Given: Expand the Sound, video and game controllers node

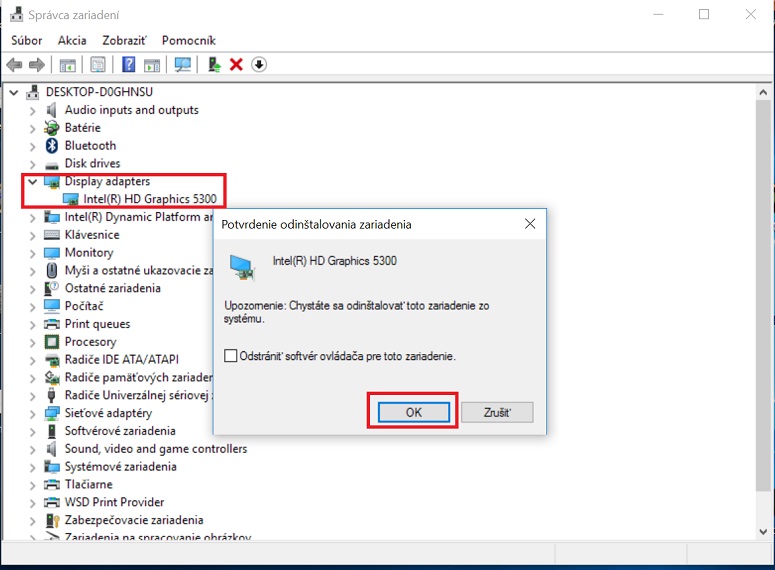Looking at the screenshot, I should click(33, 449).
